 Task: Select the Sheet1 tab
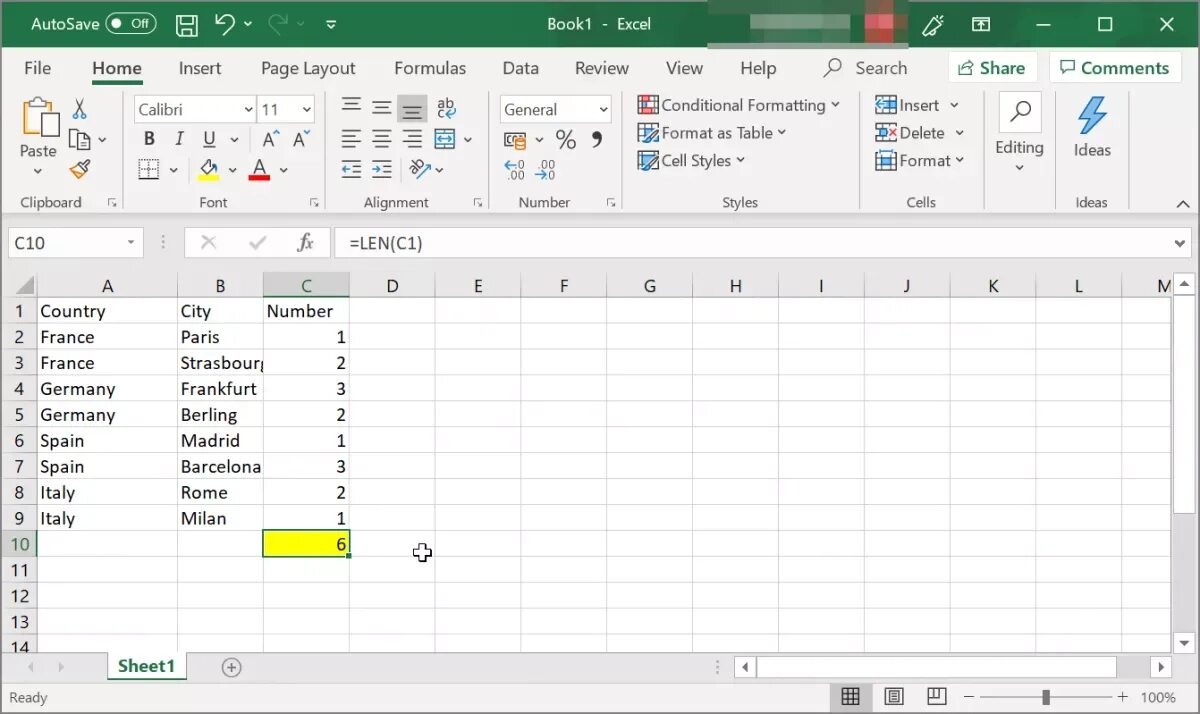pos(146,666)
